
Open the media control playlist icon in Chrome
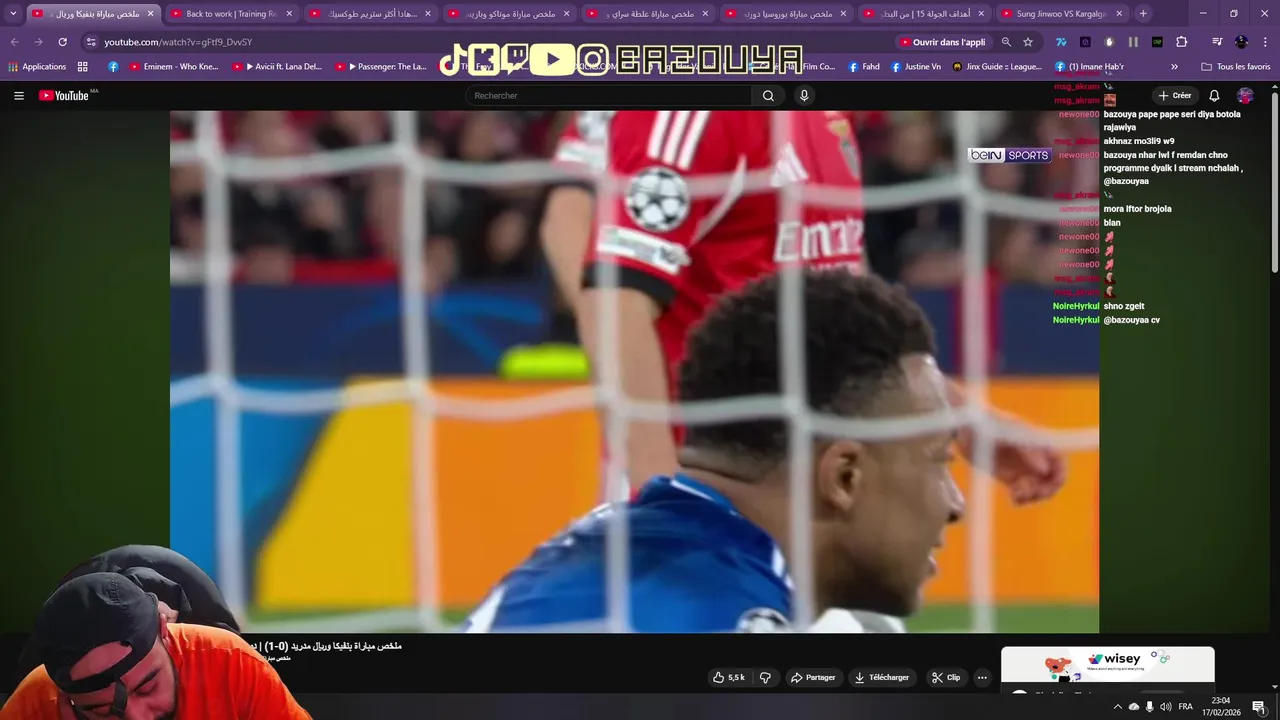(x=1217, y=42)
